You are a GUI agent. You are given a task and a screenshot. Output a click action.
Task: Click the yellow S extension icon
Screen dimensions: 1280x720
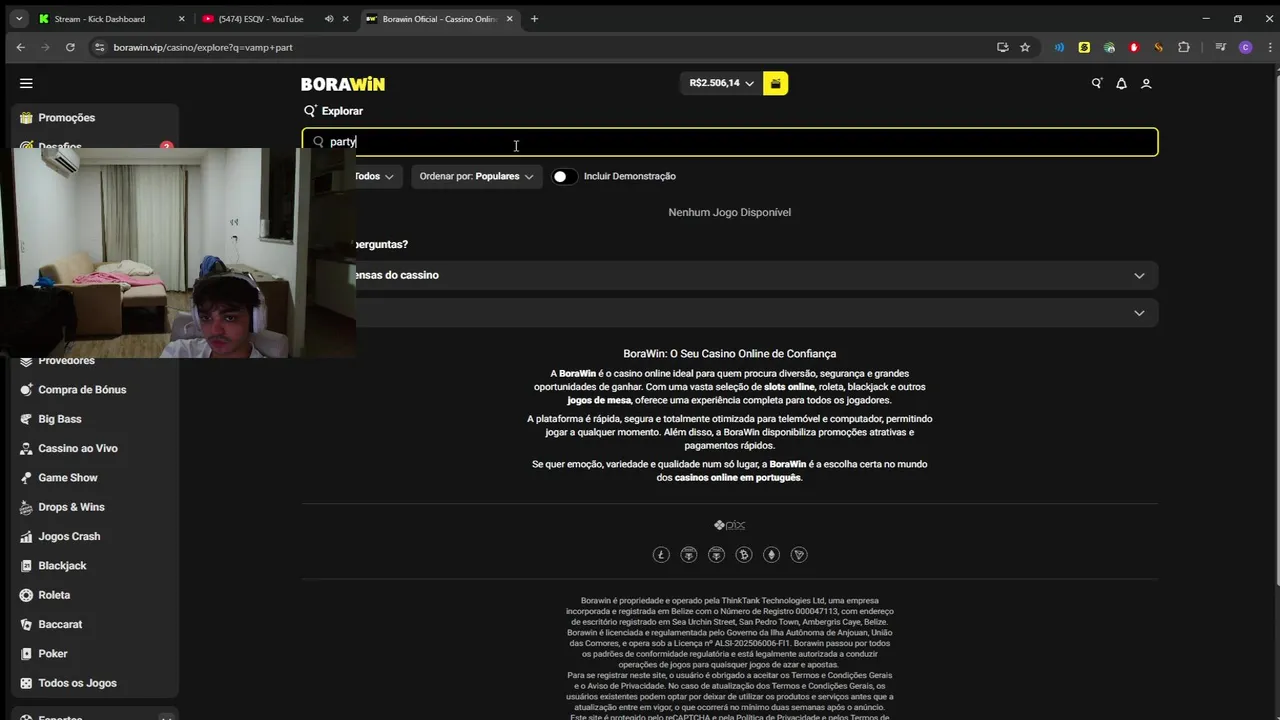pos(1084,47)
